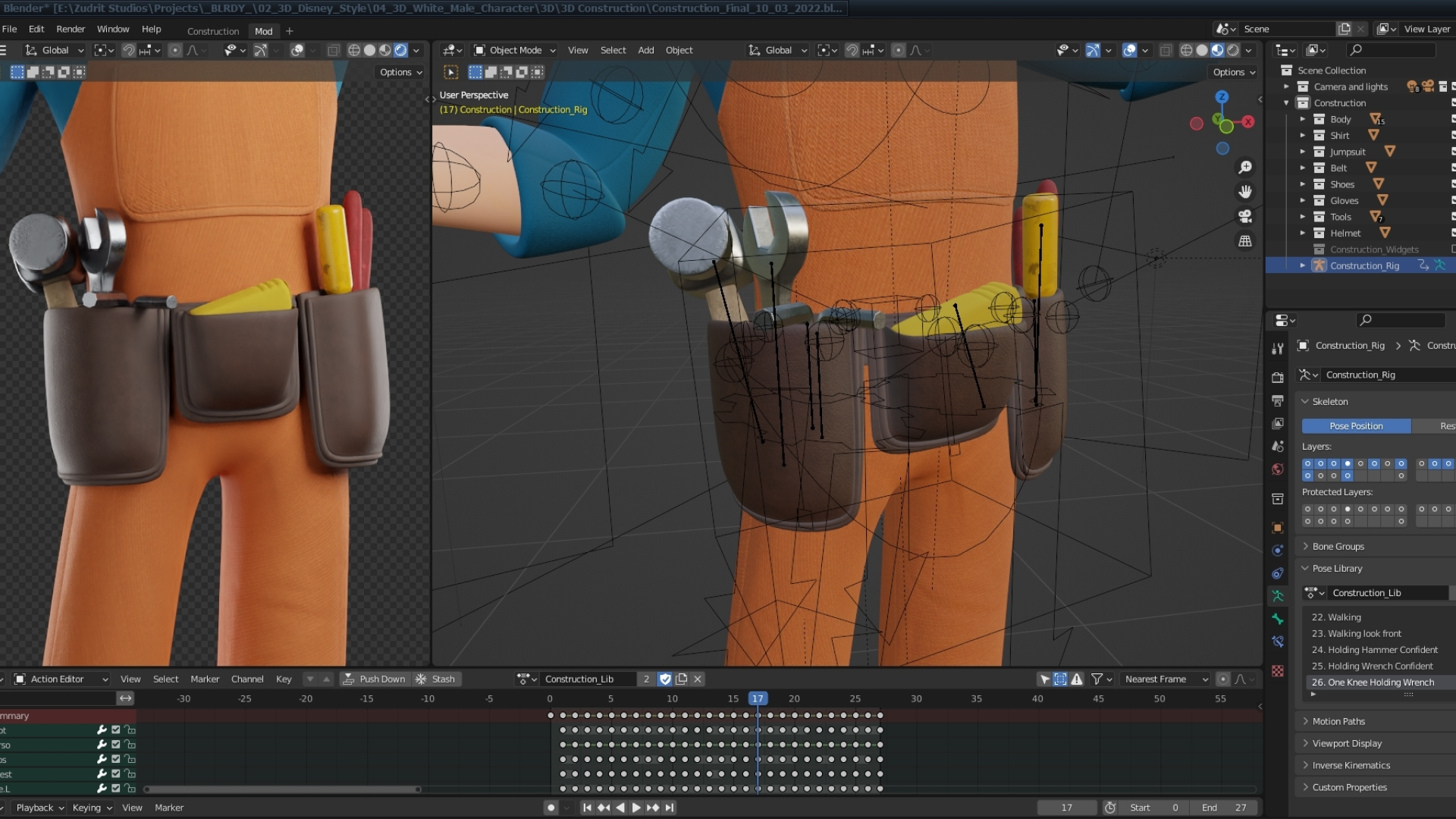Open the Nearest Frame snapping dropdown
The image size is (1456, 819).
(x=1166, y=679)
